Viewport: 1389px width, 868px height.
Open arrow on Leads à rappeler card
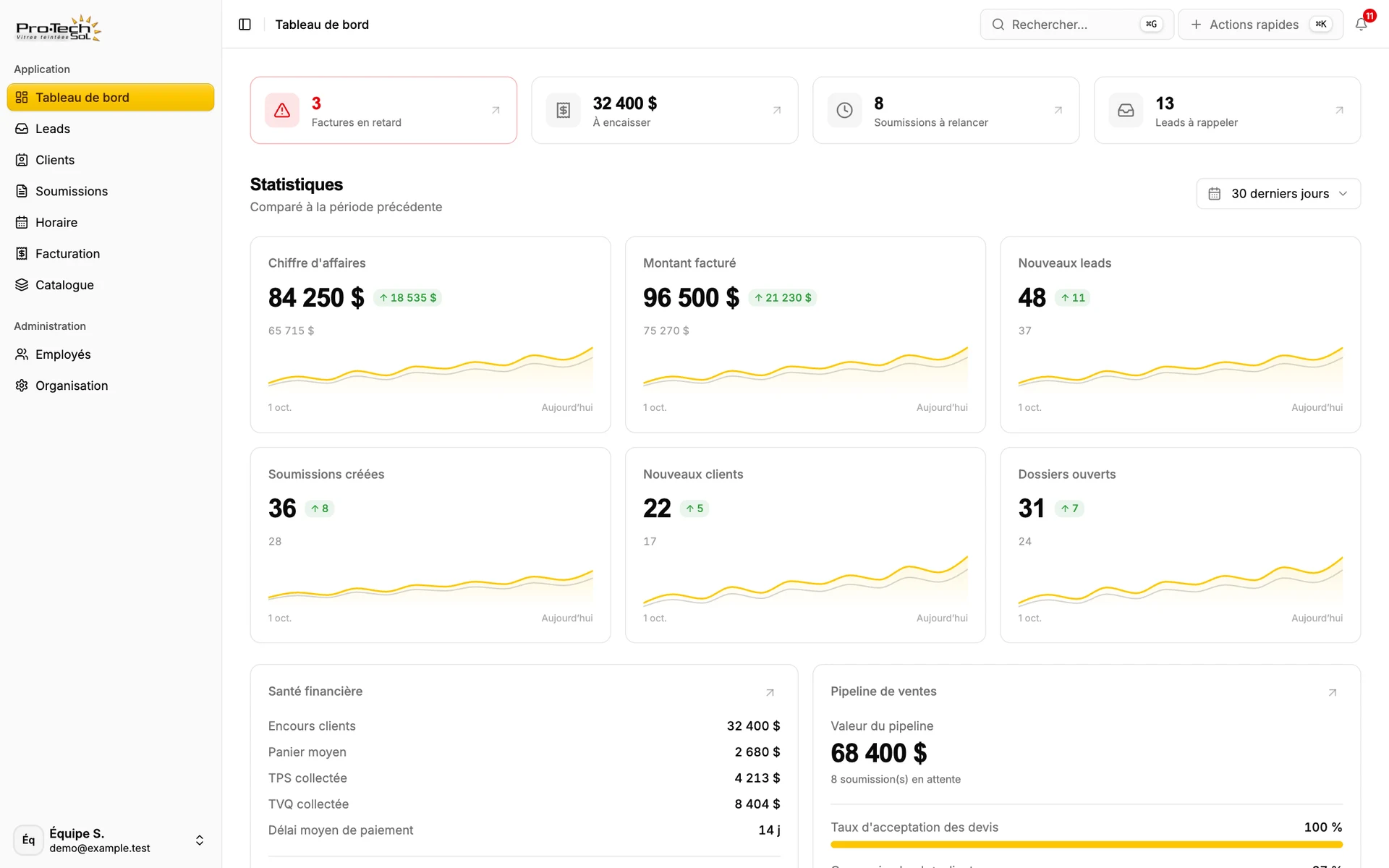1340,110
